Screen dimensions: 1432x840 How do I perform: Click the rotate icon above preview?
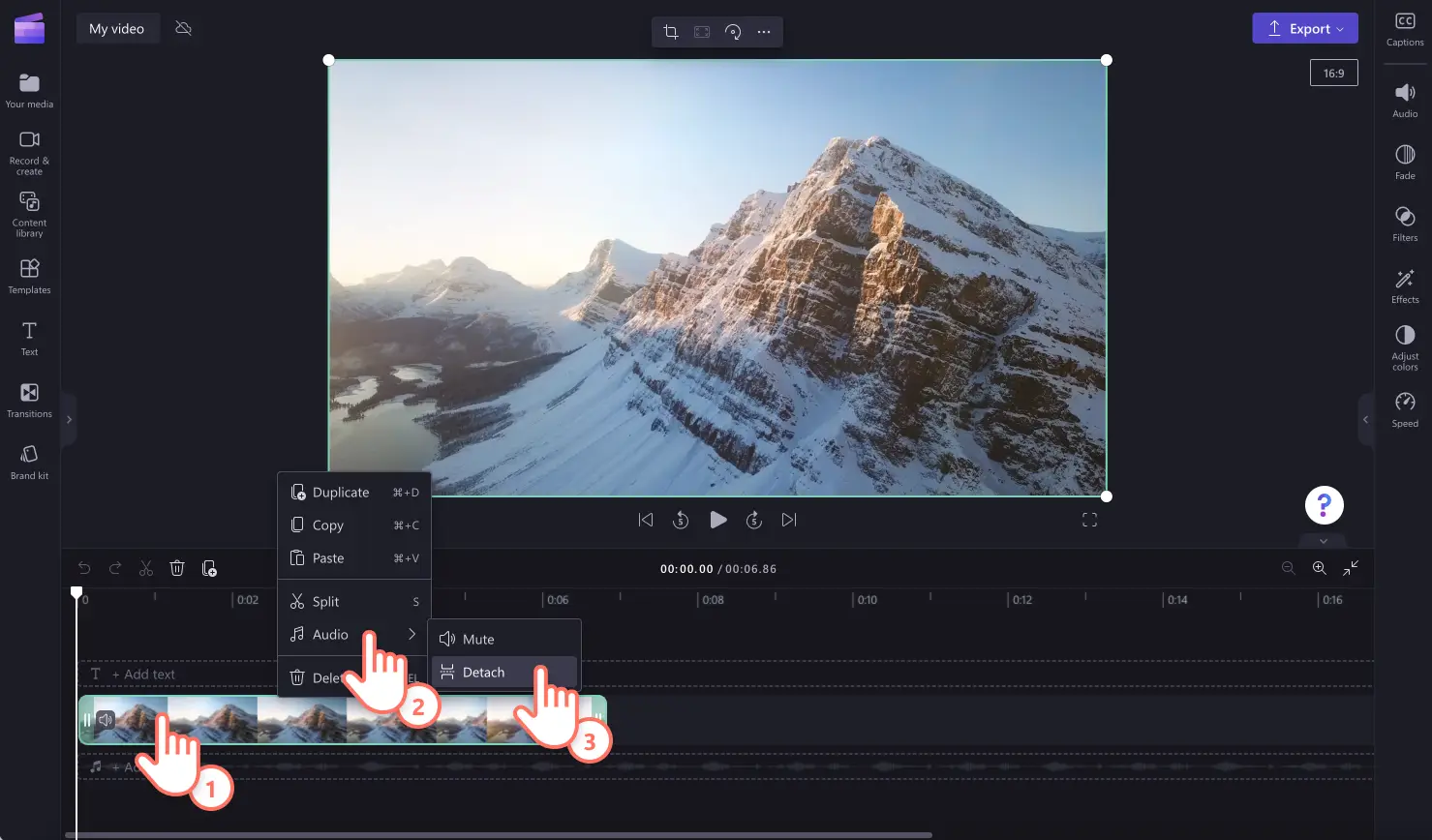(x=733, y=32)
